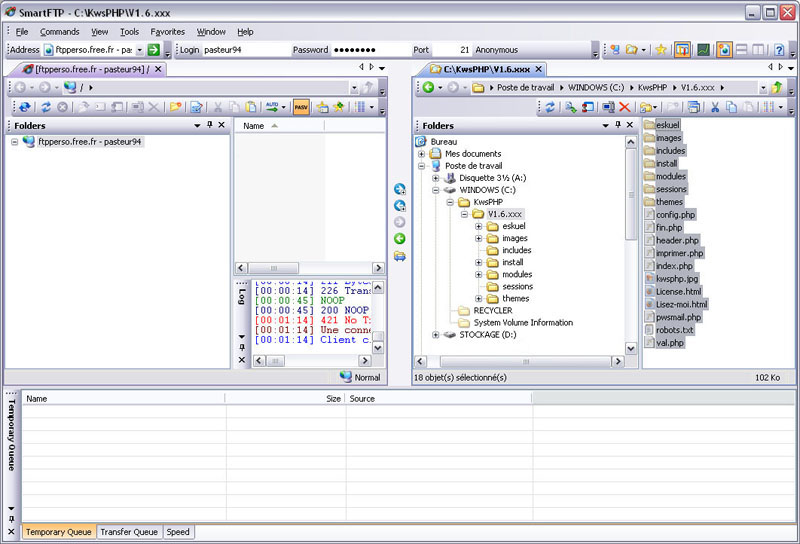
Task: Click the local search/find icon
Action: (571, 107)
